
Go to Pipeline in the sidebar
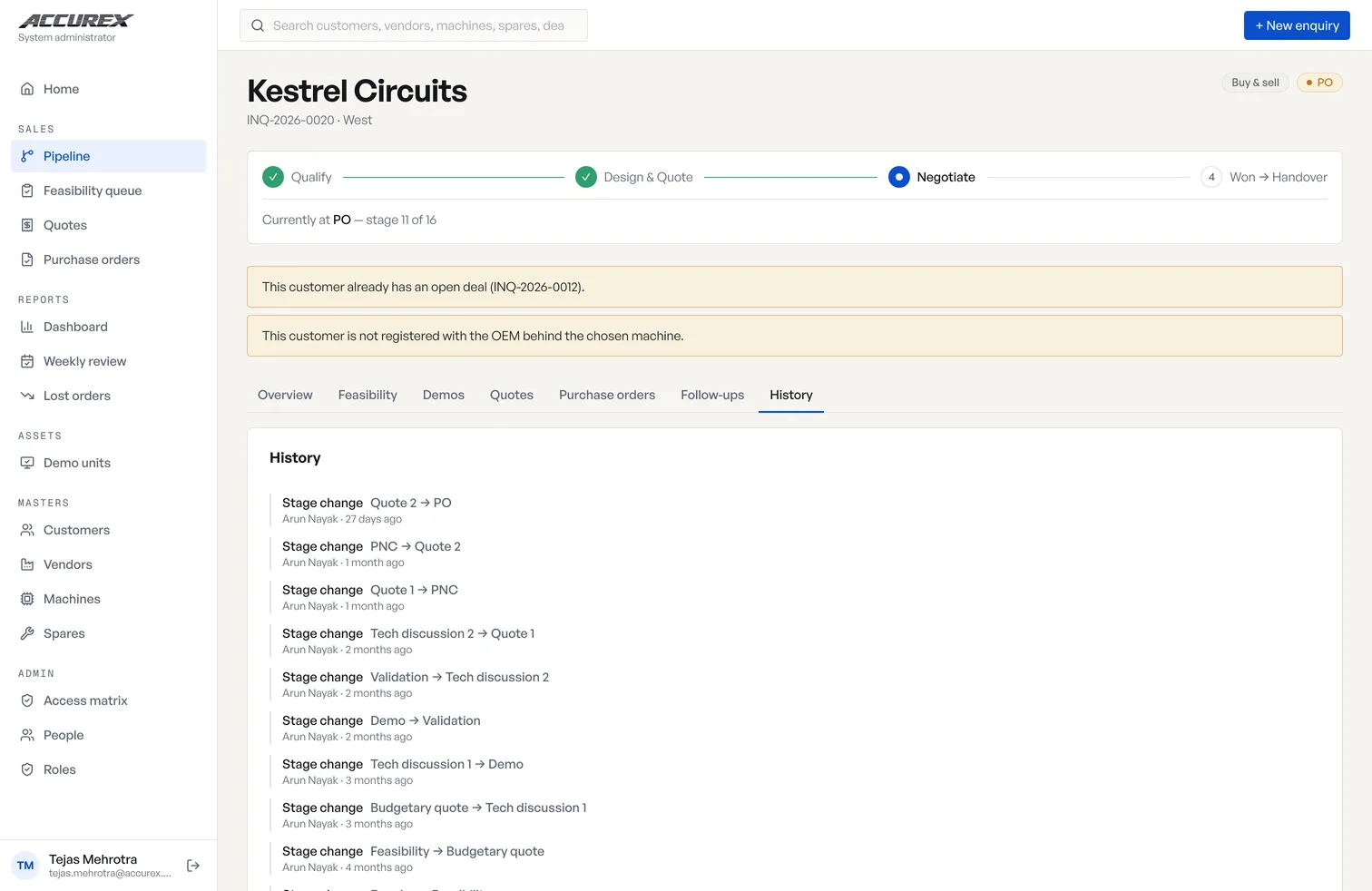click(x=108, y=156)
